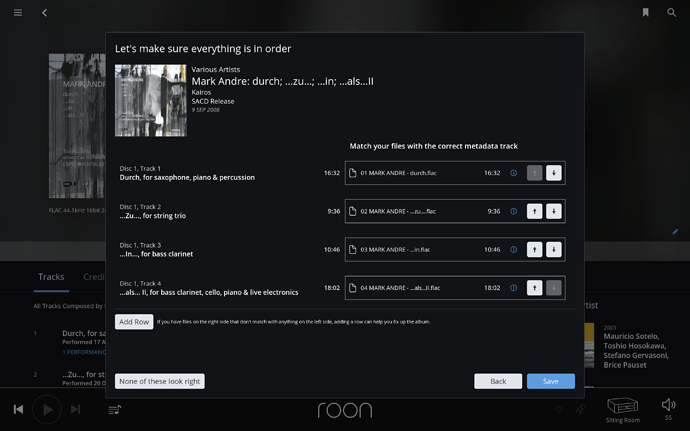Go back with the back arrow

pos(44,13)
